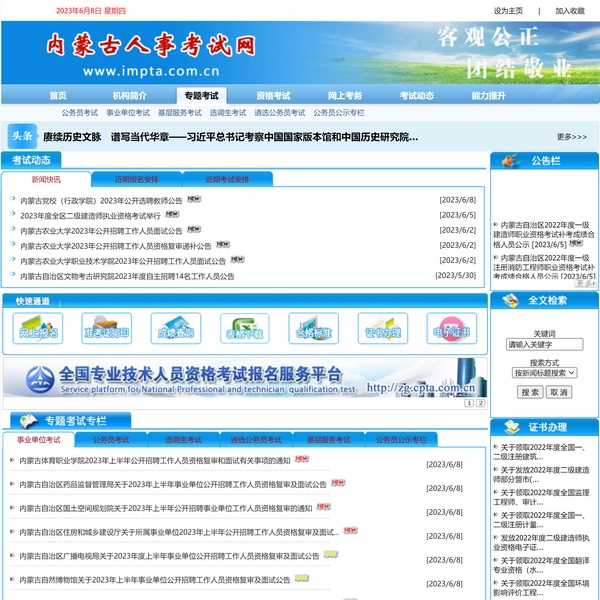Click the 设为主页 link at top
Viewport: 600px width, 600px height.
[508, 11]
